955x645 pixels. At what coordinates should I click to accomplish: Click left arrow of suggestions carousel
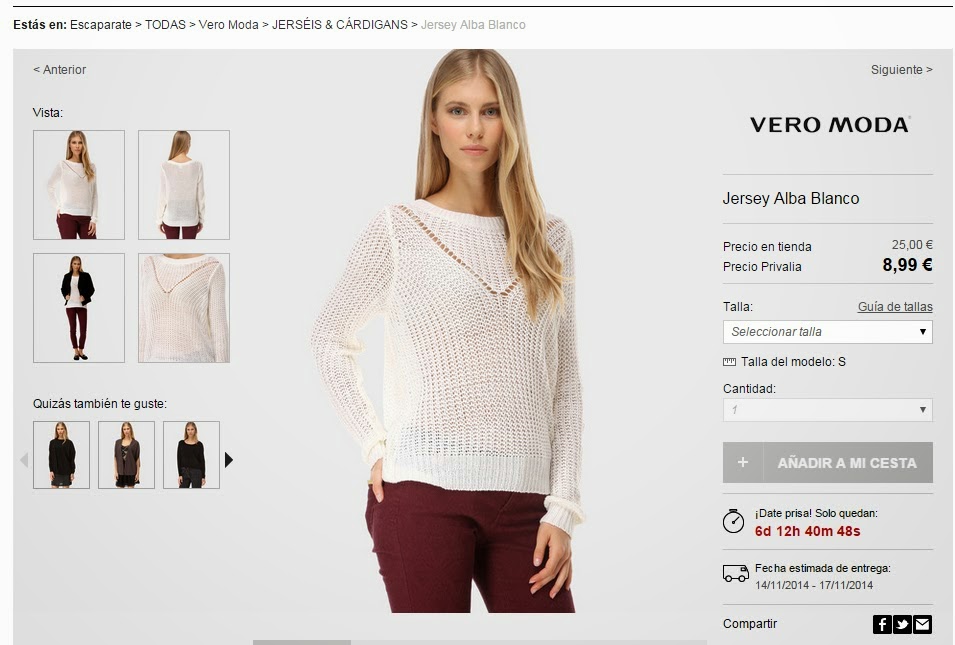pyautogui.click(x=24, y=460)
